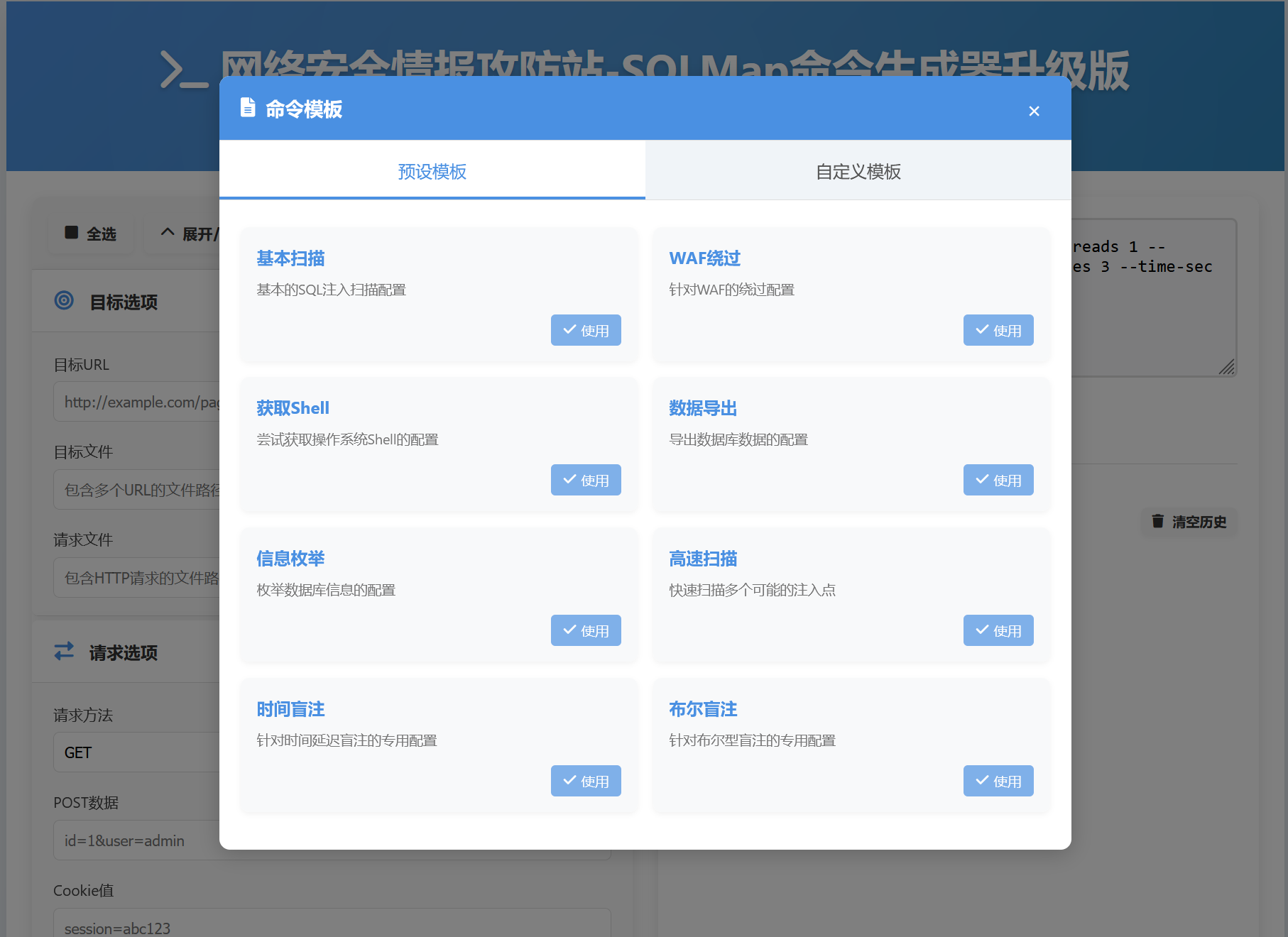Click description 枚举数据库信息的配置
Screen dimensions: 1288x937
[x=326, y=590]
